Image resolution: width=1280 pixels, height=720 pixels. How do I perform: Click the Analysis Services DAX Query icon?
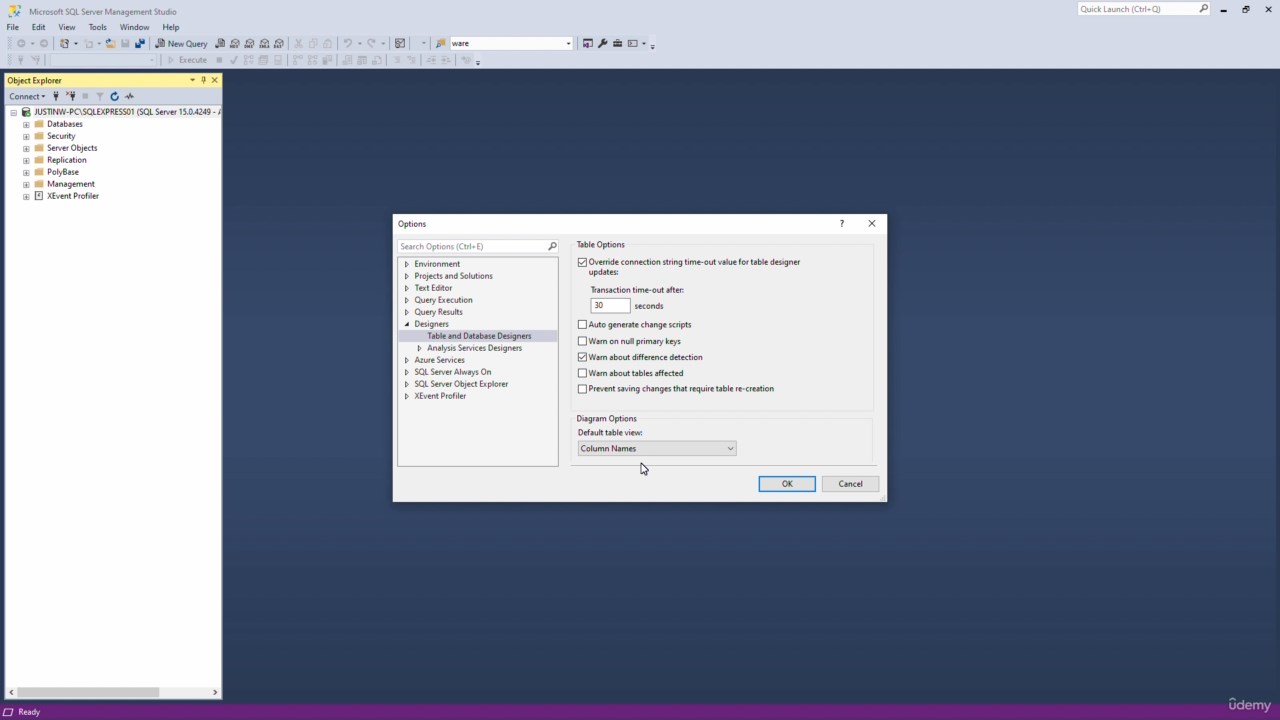pyautogui.click(x=279, y=44)
